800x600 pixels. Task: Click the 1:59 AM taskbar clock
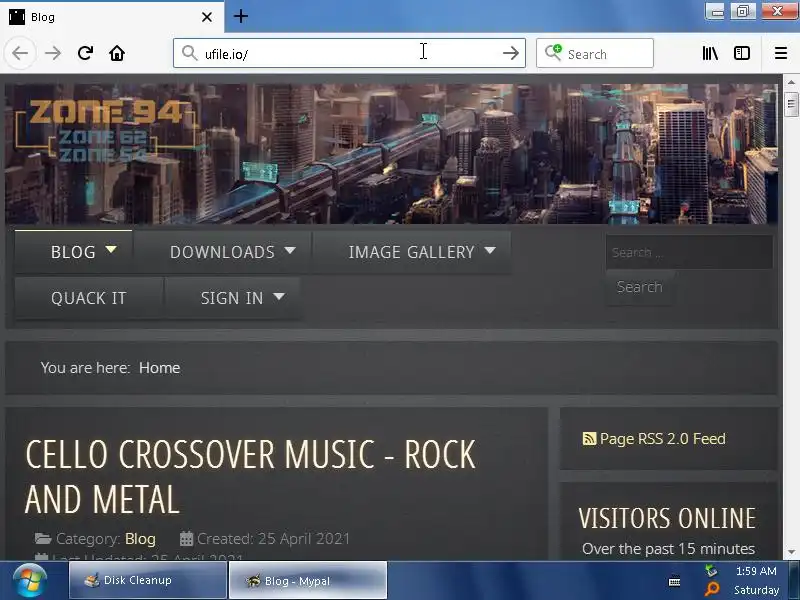point(756,571)
